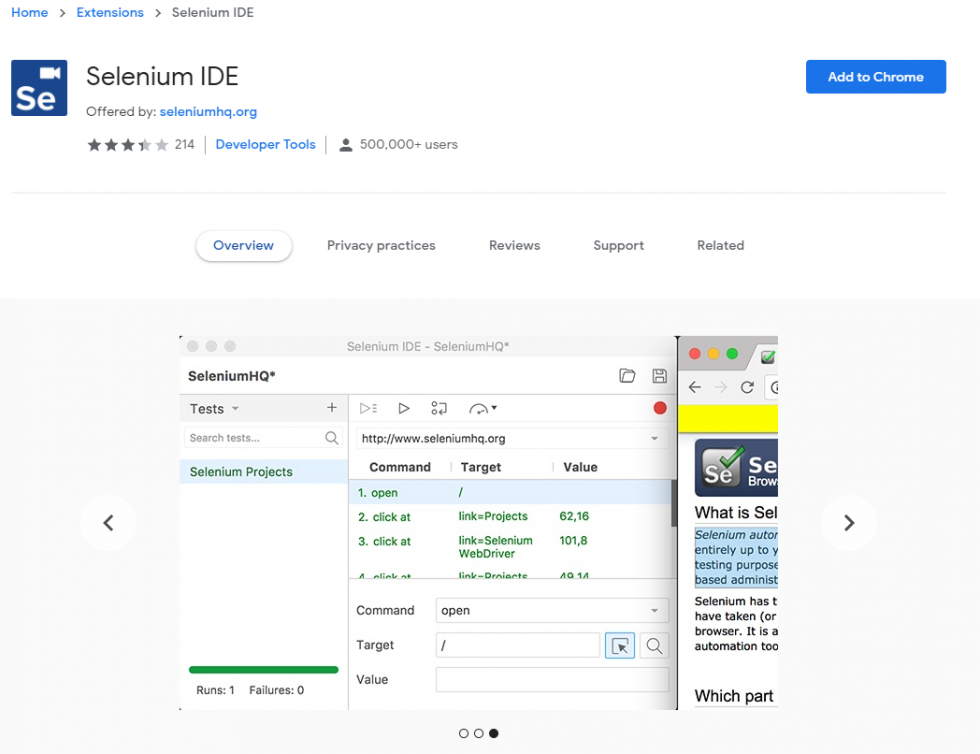This screenshot has height=754, width=980.
Task: Select the third carousel dot indicator
Action: click(494, 733)
